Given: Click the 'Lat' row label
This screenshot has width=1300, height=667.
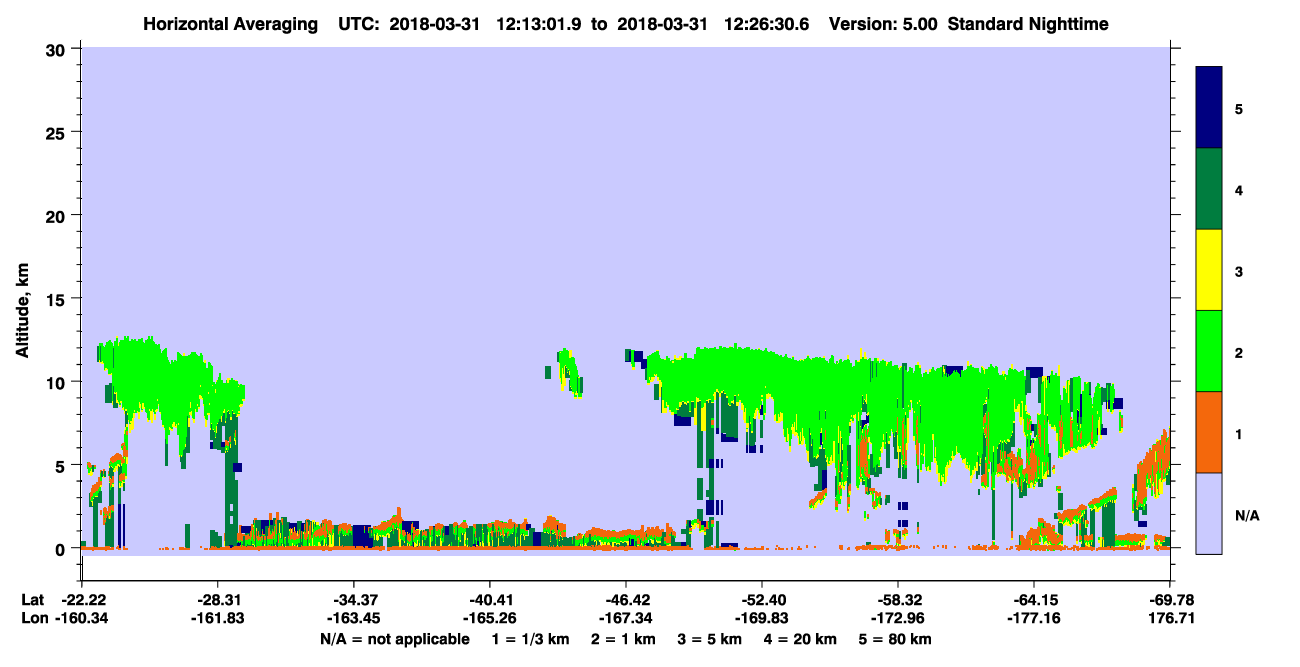Looking at the screenshot, I should pos(32,600).
